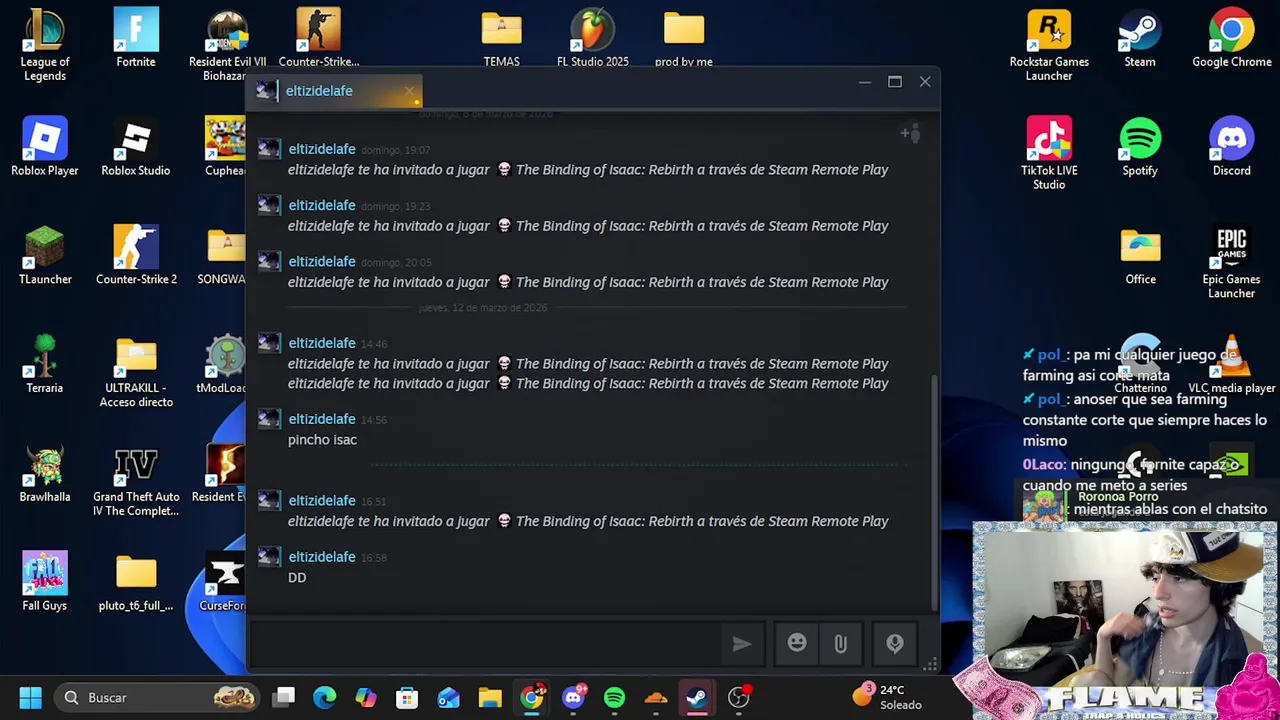
Task: Open ULTRAKILL Acceso directo shortcut
Action: coord(136,372)
